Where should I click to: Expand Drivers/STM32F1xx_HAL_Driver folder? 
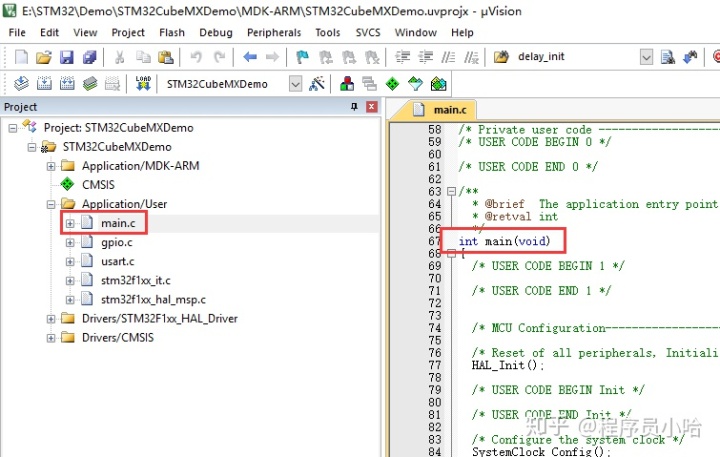[x=51, y=319]
